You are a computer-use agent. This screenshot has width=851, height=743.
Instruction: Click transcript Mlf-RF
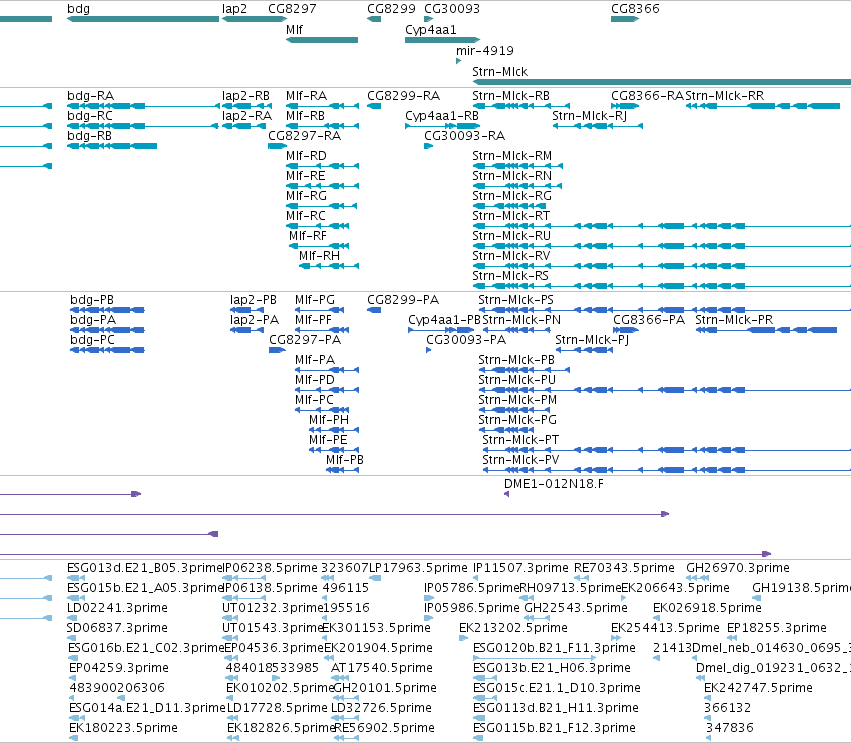pos(308,236)
